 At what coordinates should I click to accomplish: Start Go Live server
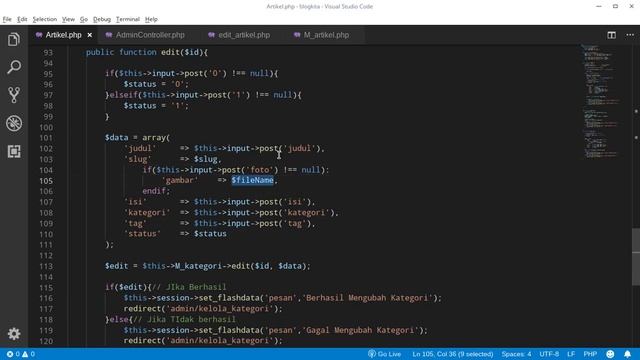coord(384,354)
